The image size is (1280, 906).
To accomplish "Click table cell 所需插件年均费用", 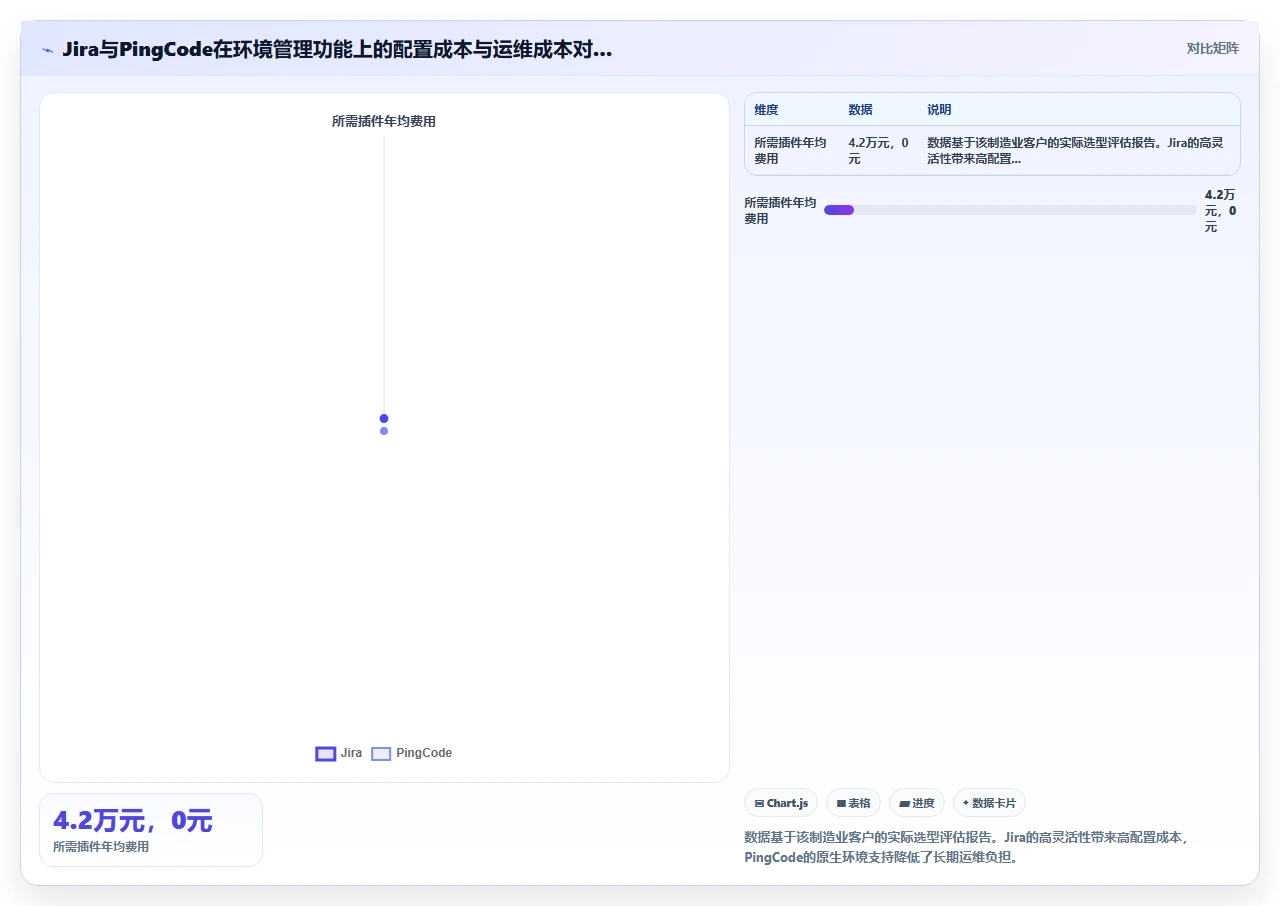I will point(790,151).
